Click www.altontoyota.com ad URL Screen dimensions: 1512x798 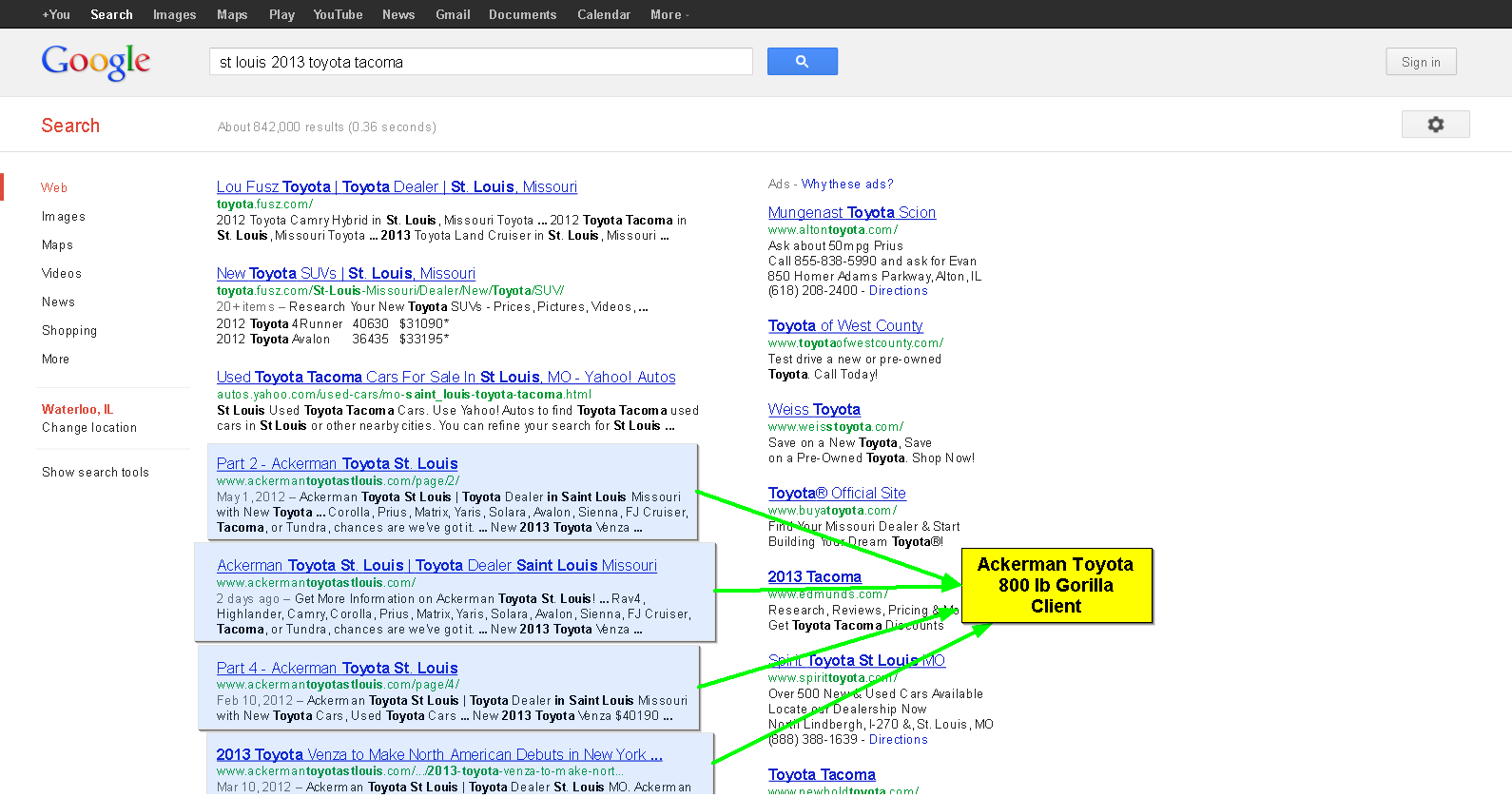pyautogui.click(x=832, y=229)
